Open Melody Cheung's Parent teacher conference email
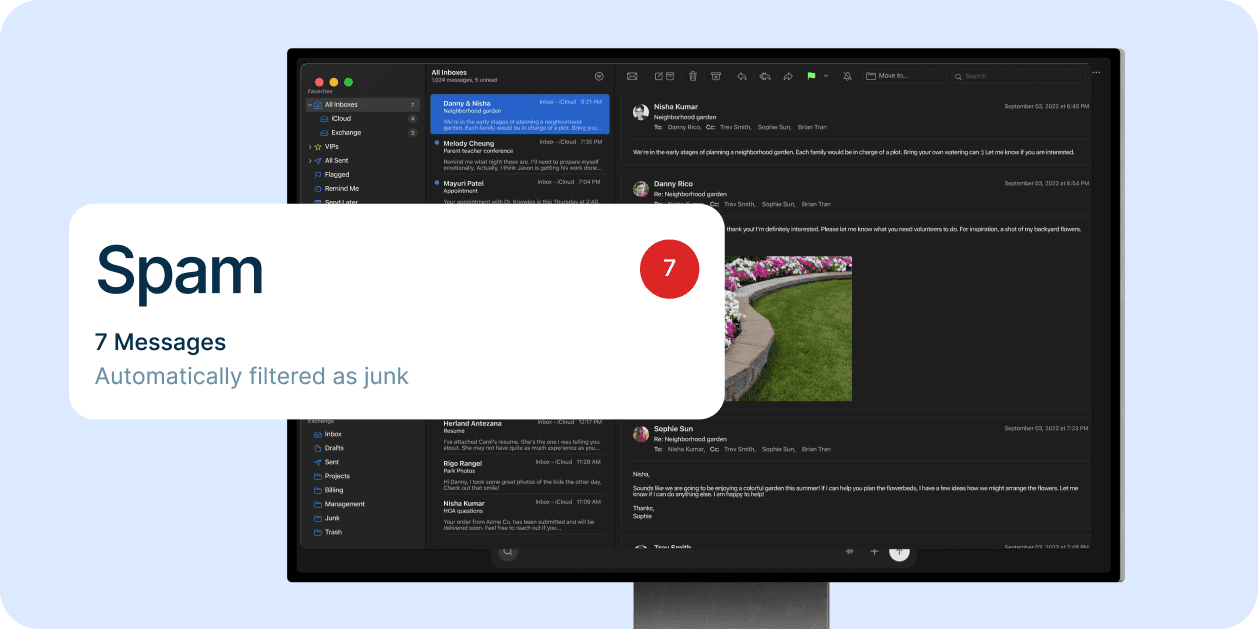Viewport: 1258px width, 629px height. 519,155
